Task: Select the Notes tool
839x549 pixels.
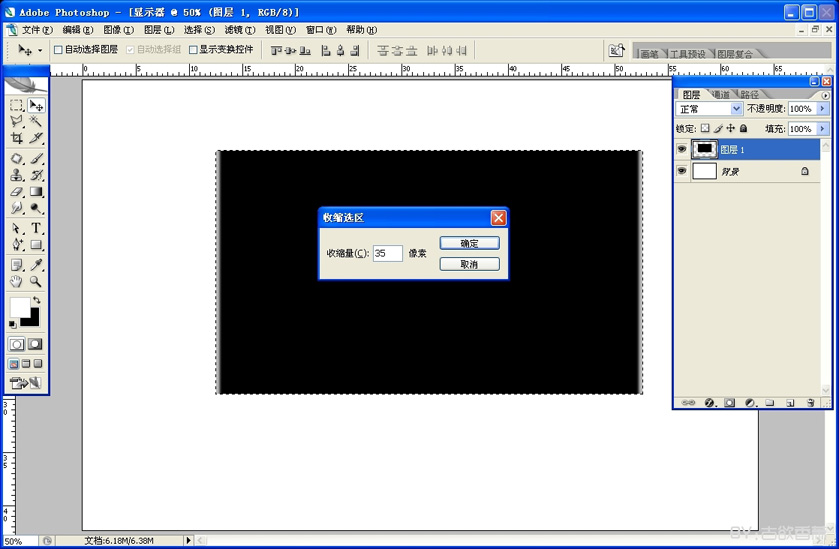Action: 17,265
